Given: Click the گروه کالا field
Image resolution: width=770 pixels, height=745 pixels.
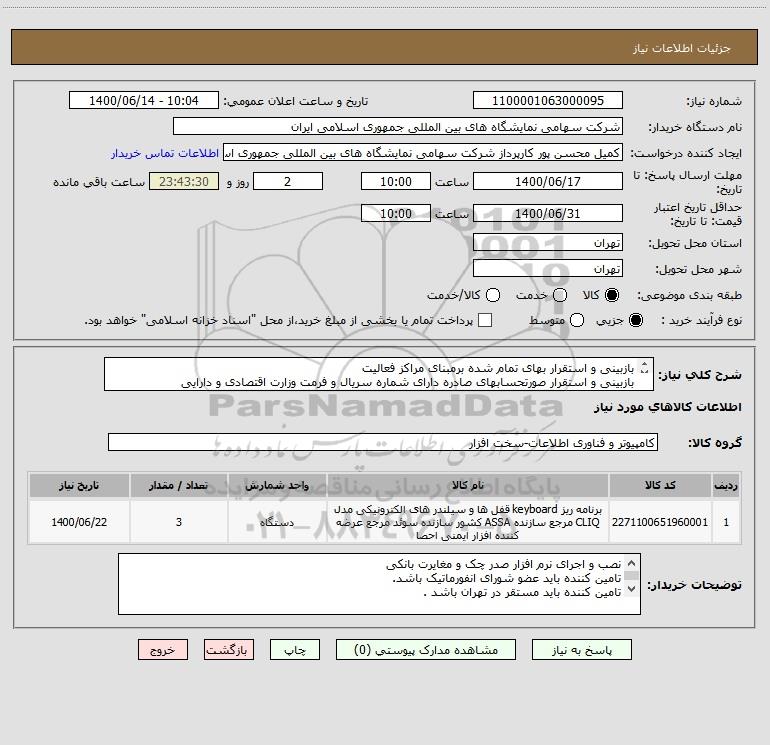Looking at the screenshot, I should click(383, 442).
